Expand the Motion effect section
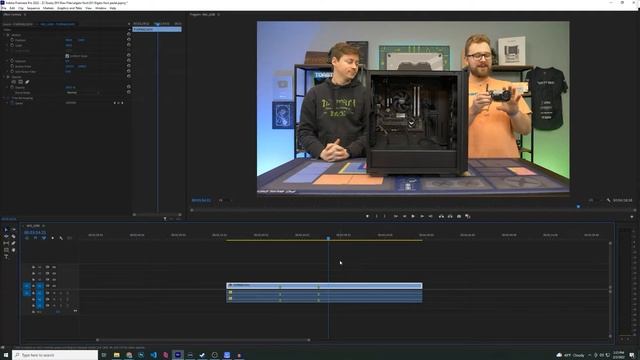The height and width of the screenshot is (360, 640). coord(4,35)
